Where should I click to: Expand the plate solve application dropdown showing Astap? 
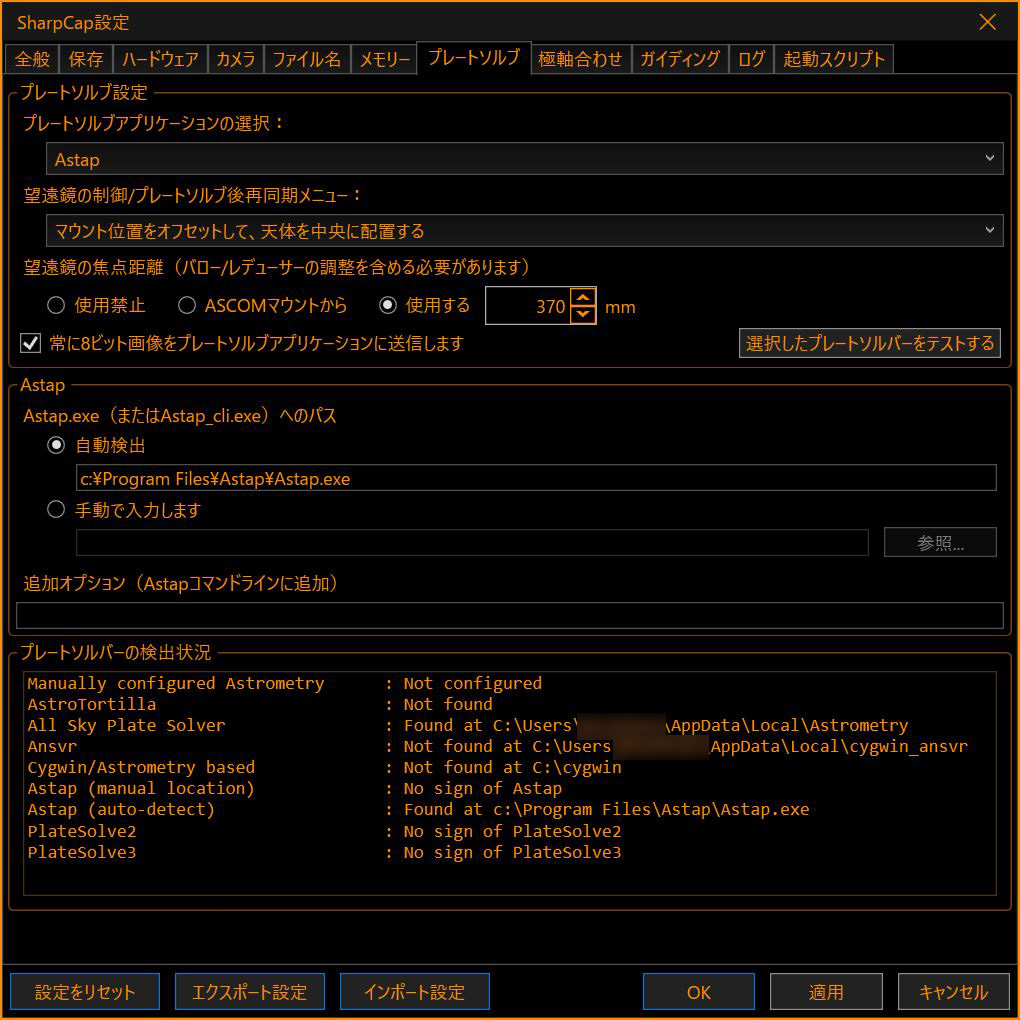(524, 159)
